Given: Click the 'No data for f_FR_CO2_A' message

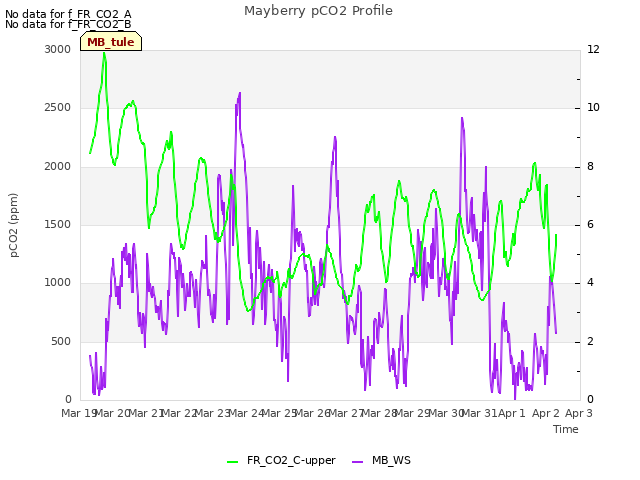Looking at the screenshot, I should [68, 14].
